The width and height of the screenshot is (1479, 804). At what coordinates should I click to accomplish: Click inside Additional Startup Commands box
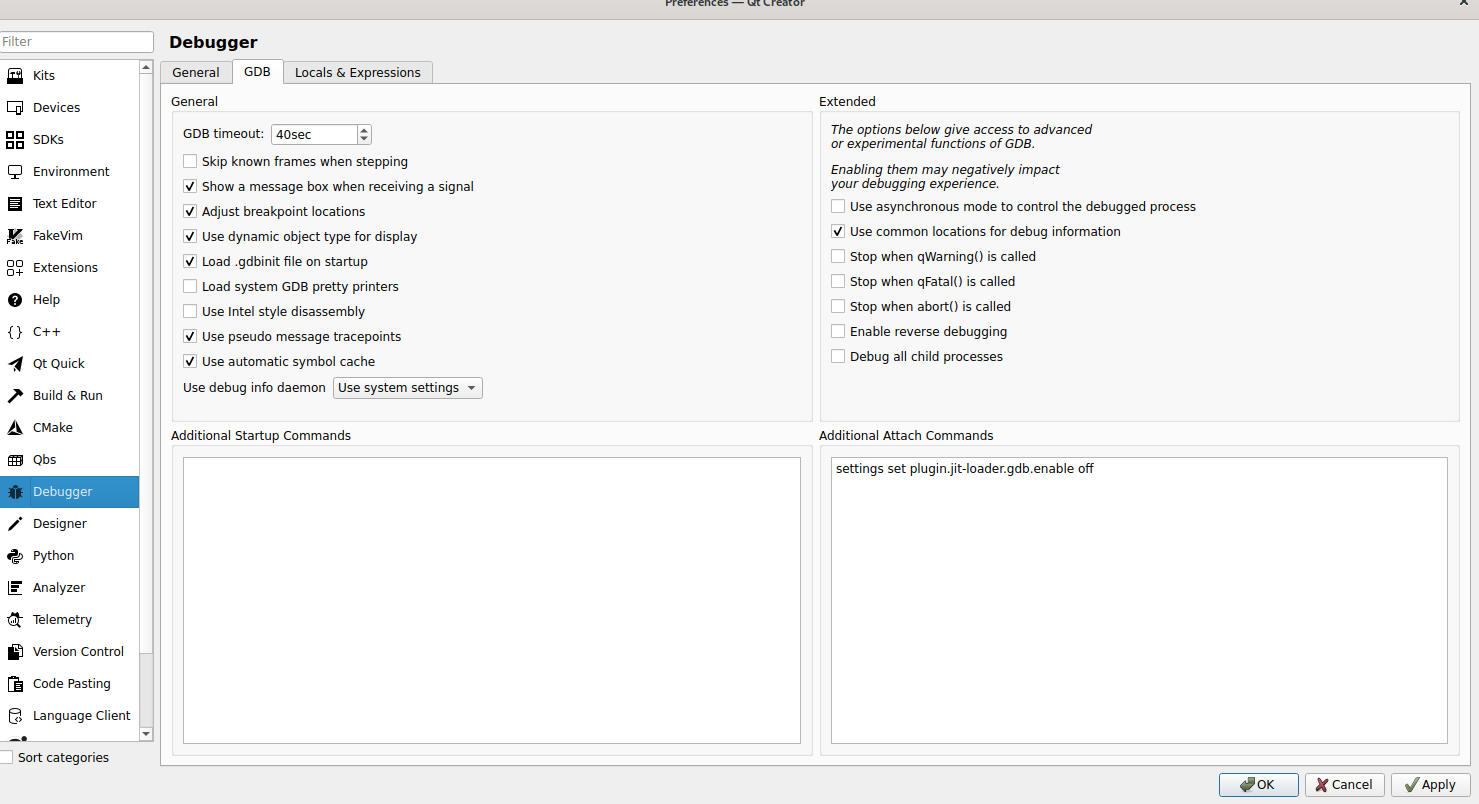coord(491,600)
